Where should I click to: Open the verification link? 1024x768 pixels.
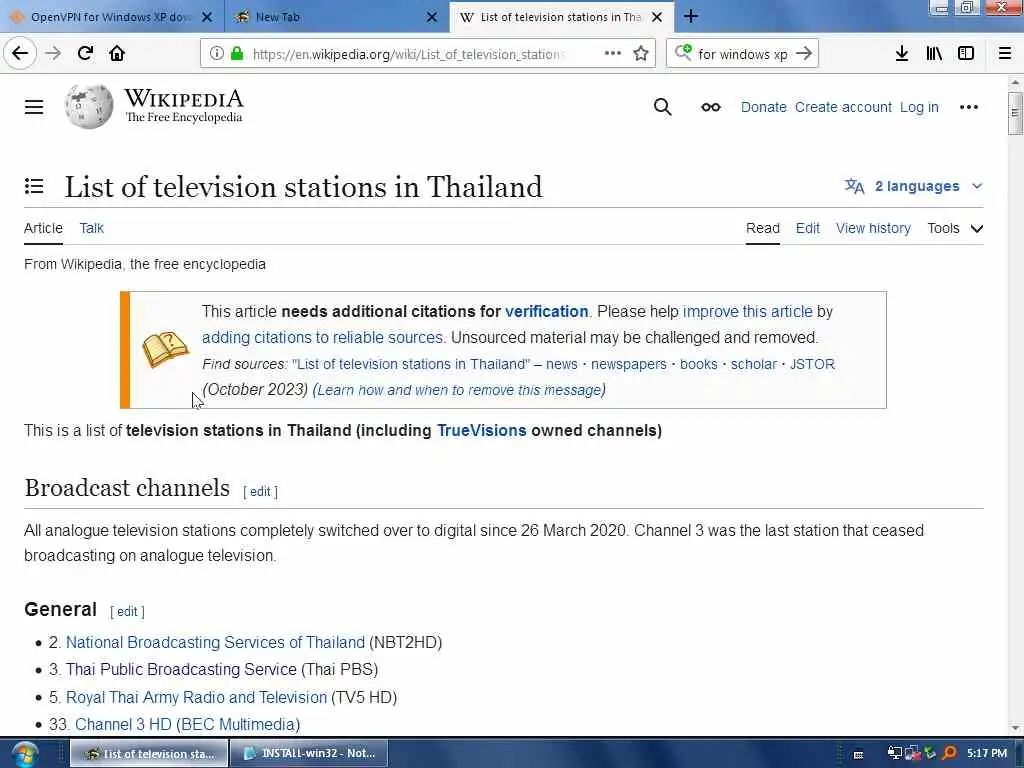click(x=547, y=312)
